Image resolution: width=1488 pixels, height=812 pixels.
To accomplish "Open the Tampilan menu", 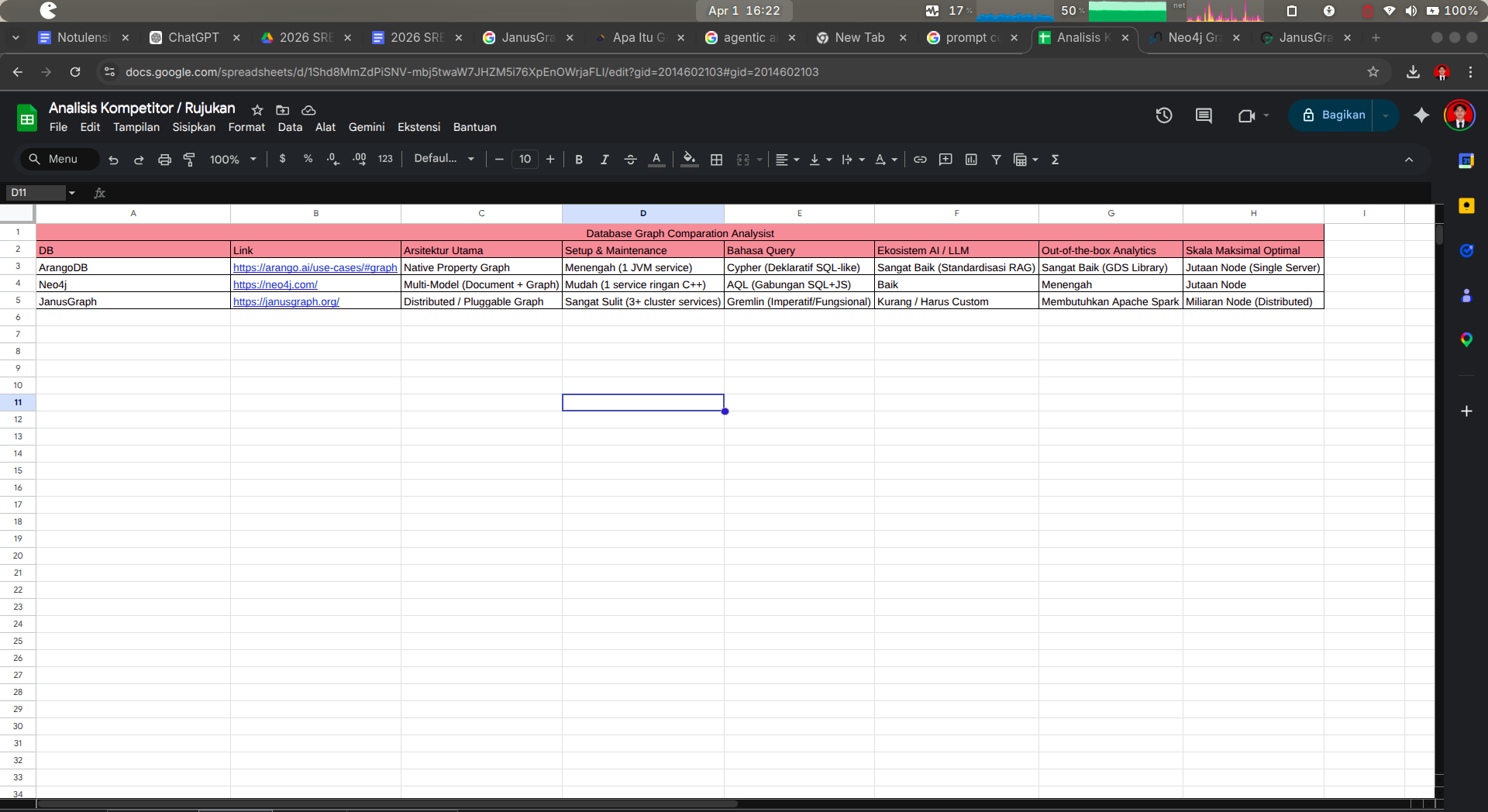I will click(136, 127).
